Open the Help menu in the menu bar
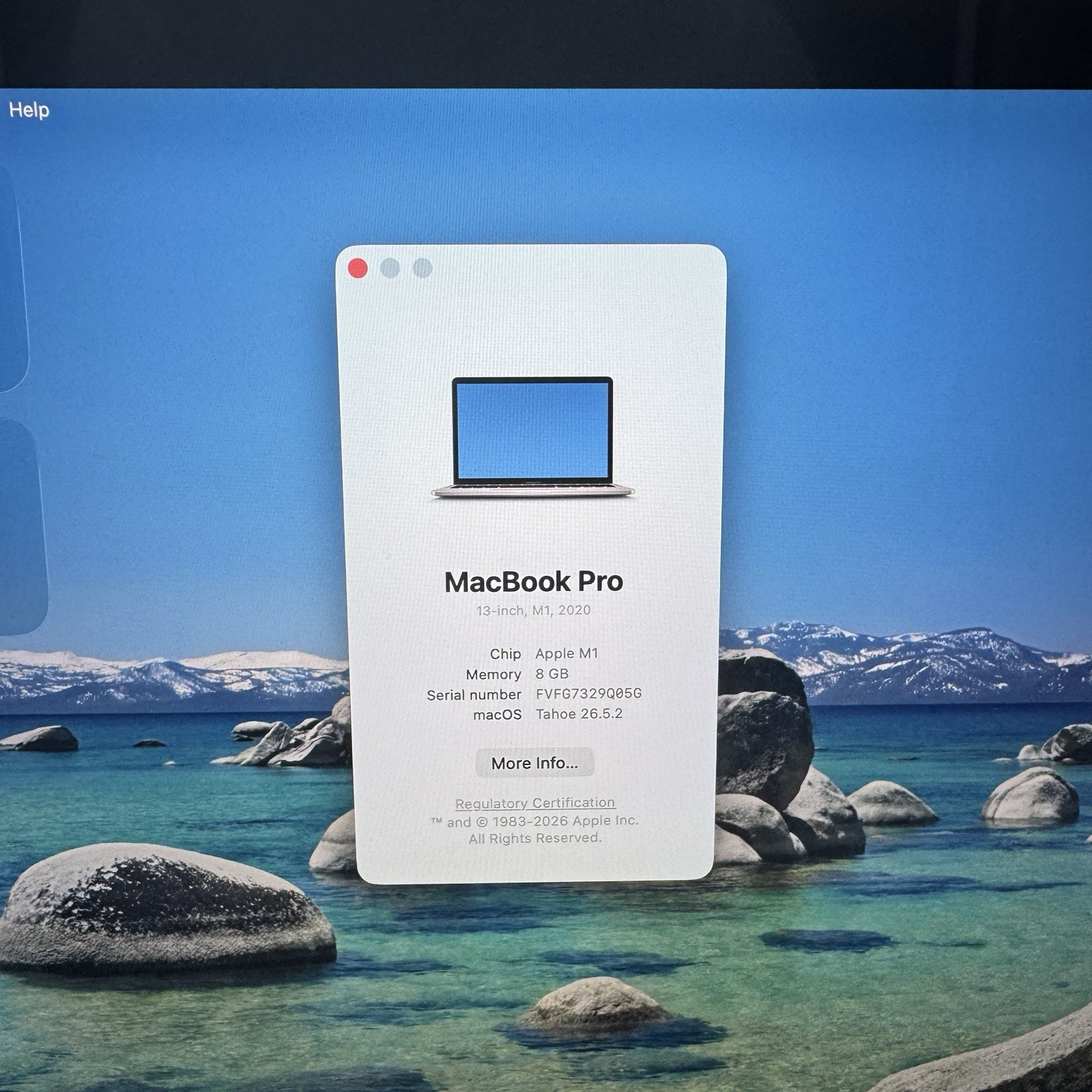The height and width of the screenshot is (1092, 1092). (29, 110)
